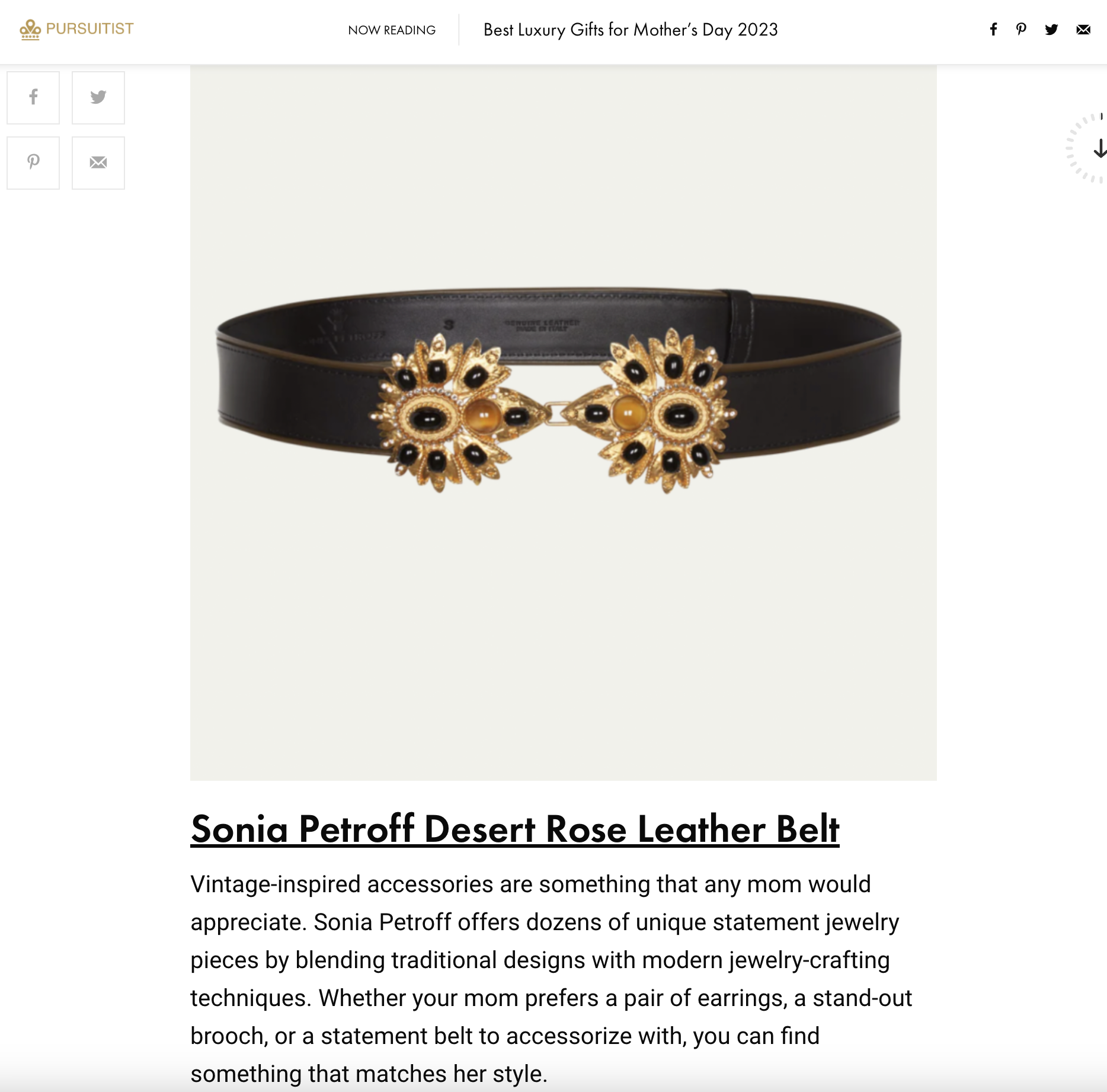Open the Pursuitist wordmark home link

click(89, 29)
